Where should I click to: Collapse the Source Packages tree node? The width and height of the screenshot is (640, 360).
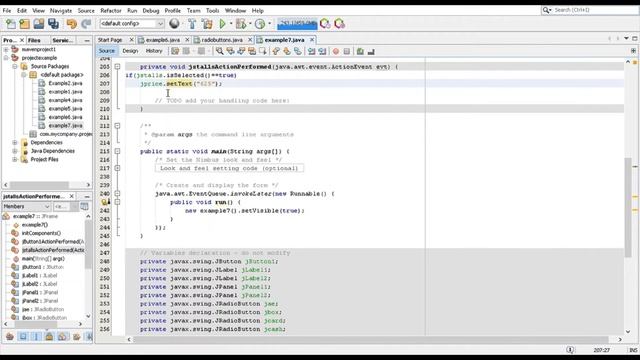click(x=15, y=66)
